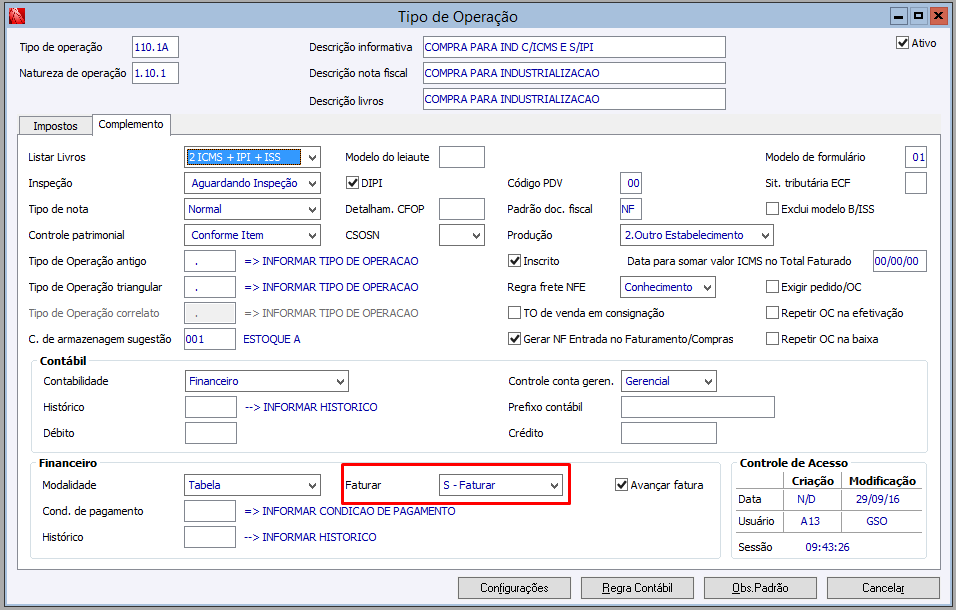Expand the Faturar dropdown
Image resolution: width=956 pixels, height=610 pixels.
point(554,485)
